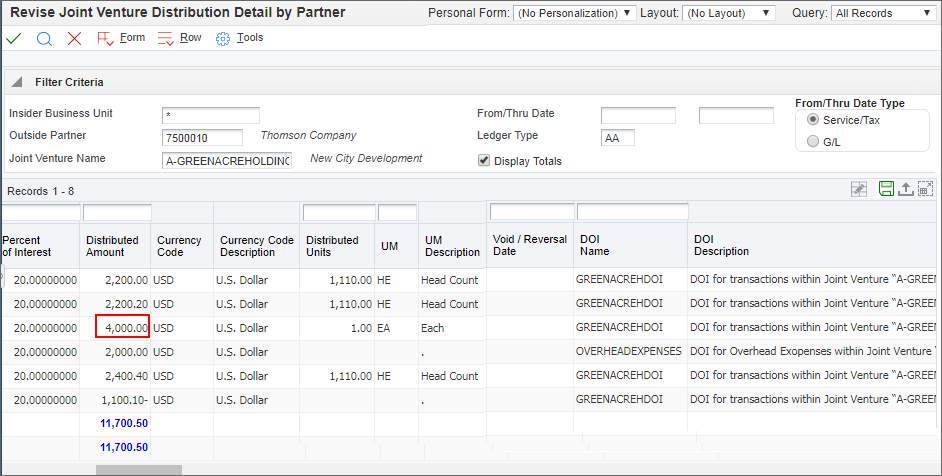Collapse the Filter Criteria section triangle
The width and height of the screenshot is (942, 476).
[x=17, y=82]
